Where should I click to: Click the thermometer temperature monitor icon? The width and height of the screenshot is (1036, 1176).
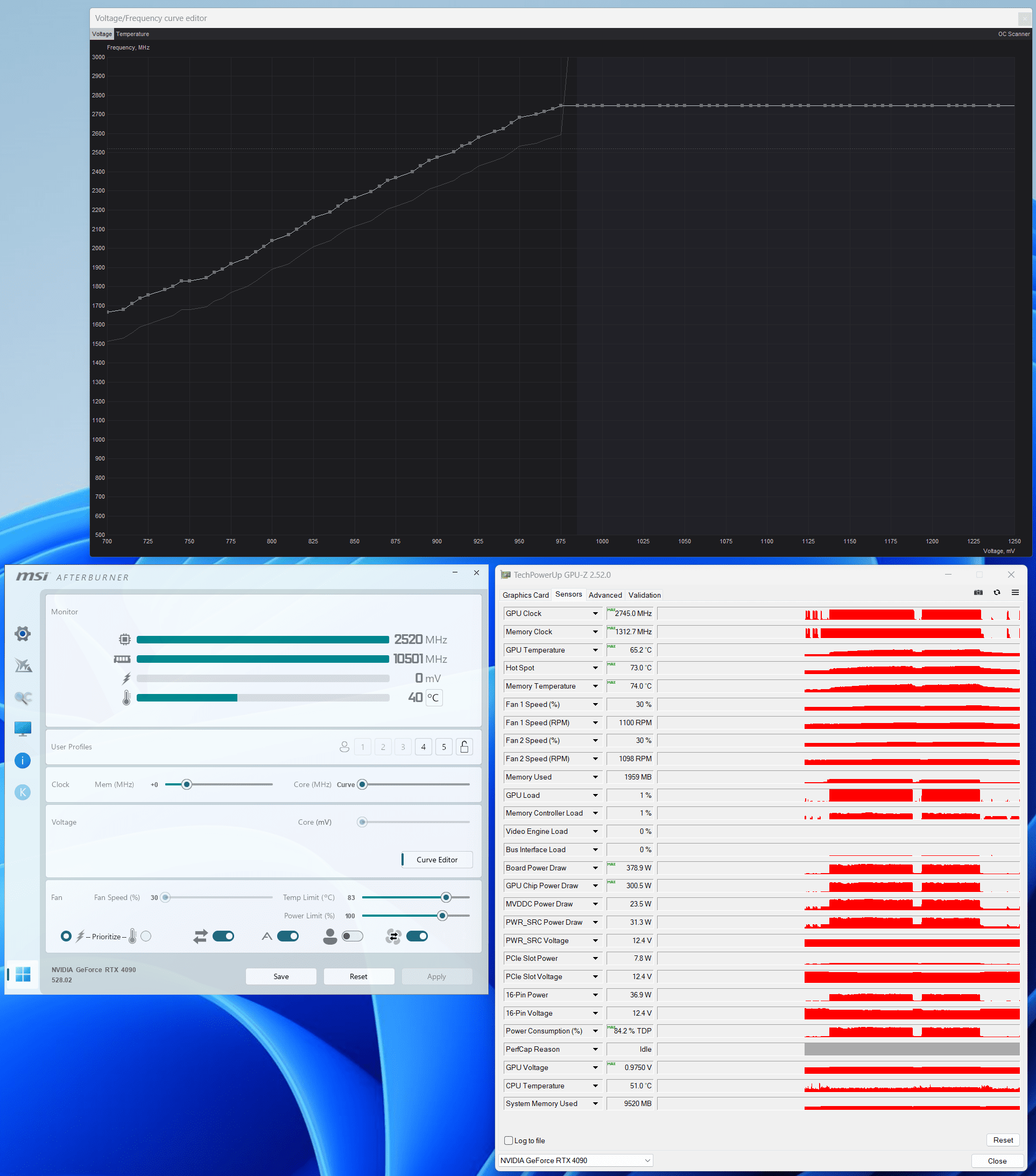click(x=126, y=698)
